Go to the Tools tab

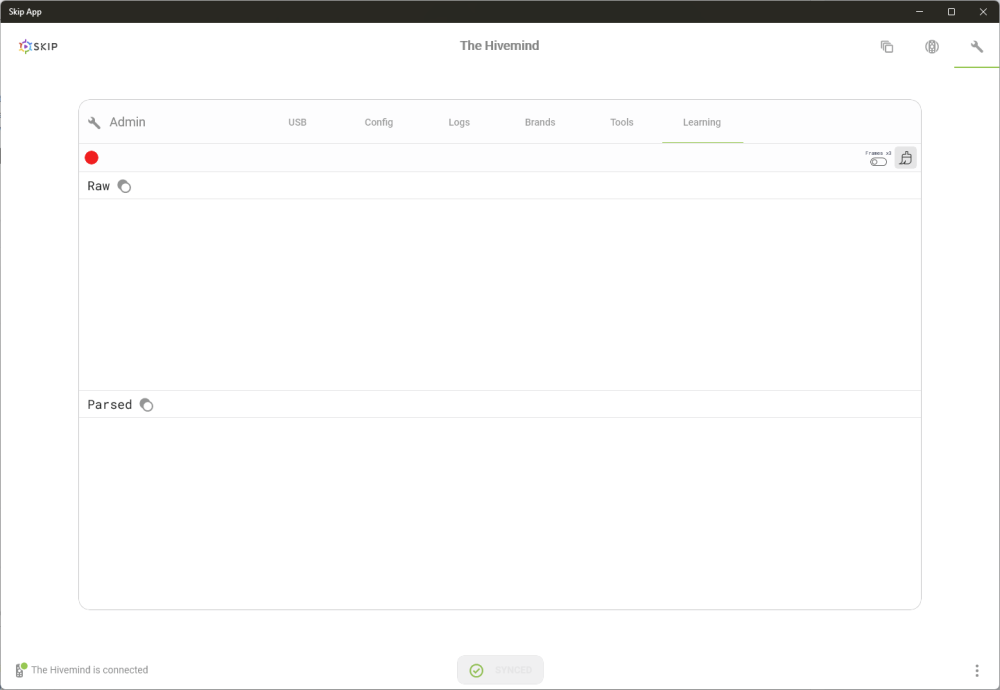(x=622, y=122)
